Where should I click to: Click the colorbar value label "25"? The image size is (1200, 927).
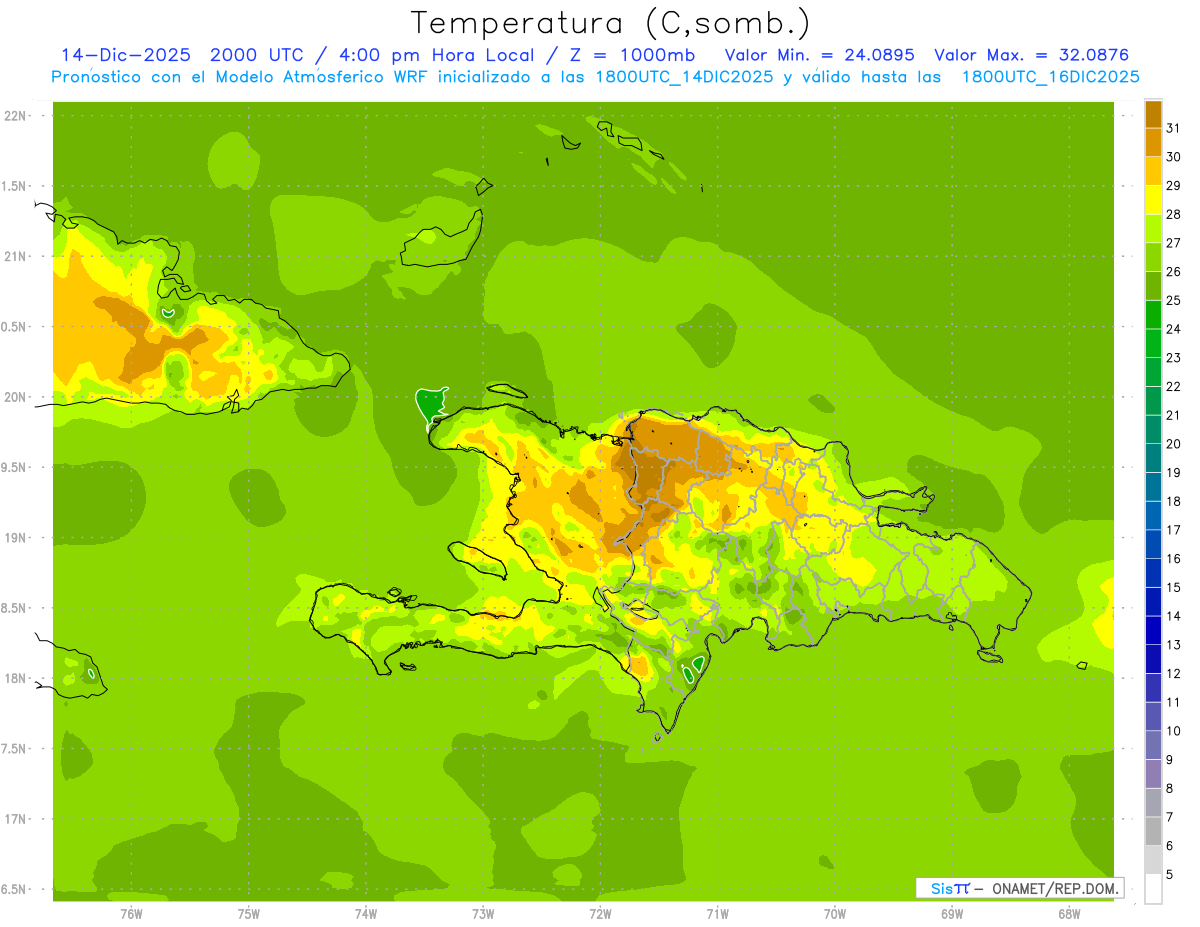coord(1173,300)
